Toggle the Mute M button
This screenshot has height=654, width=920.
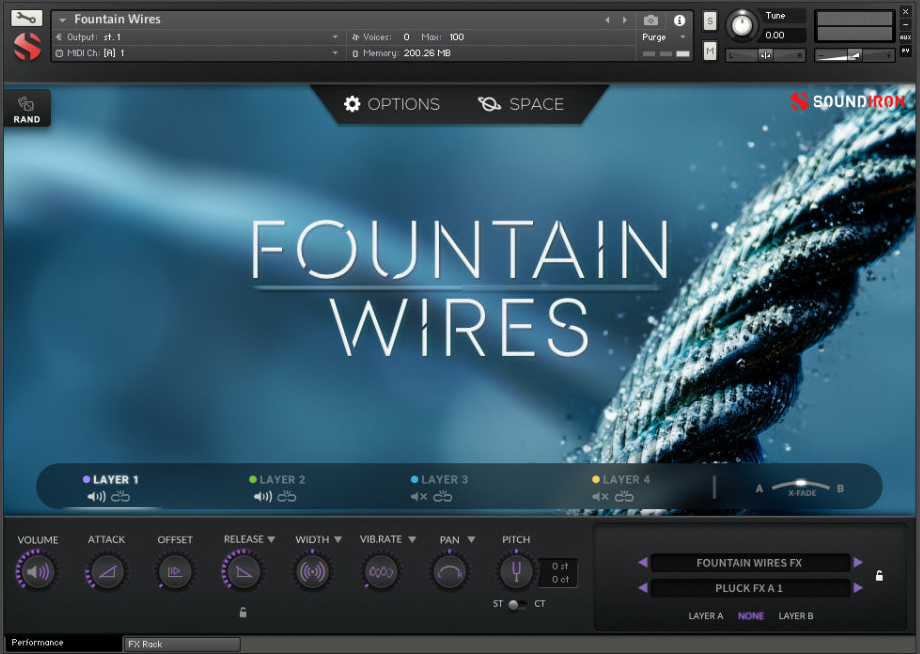tap(710, 52)
